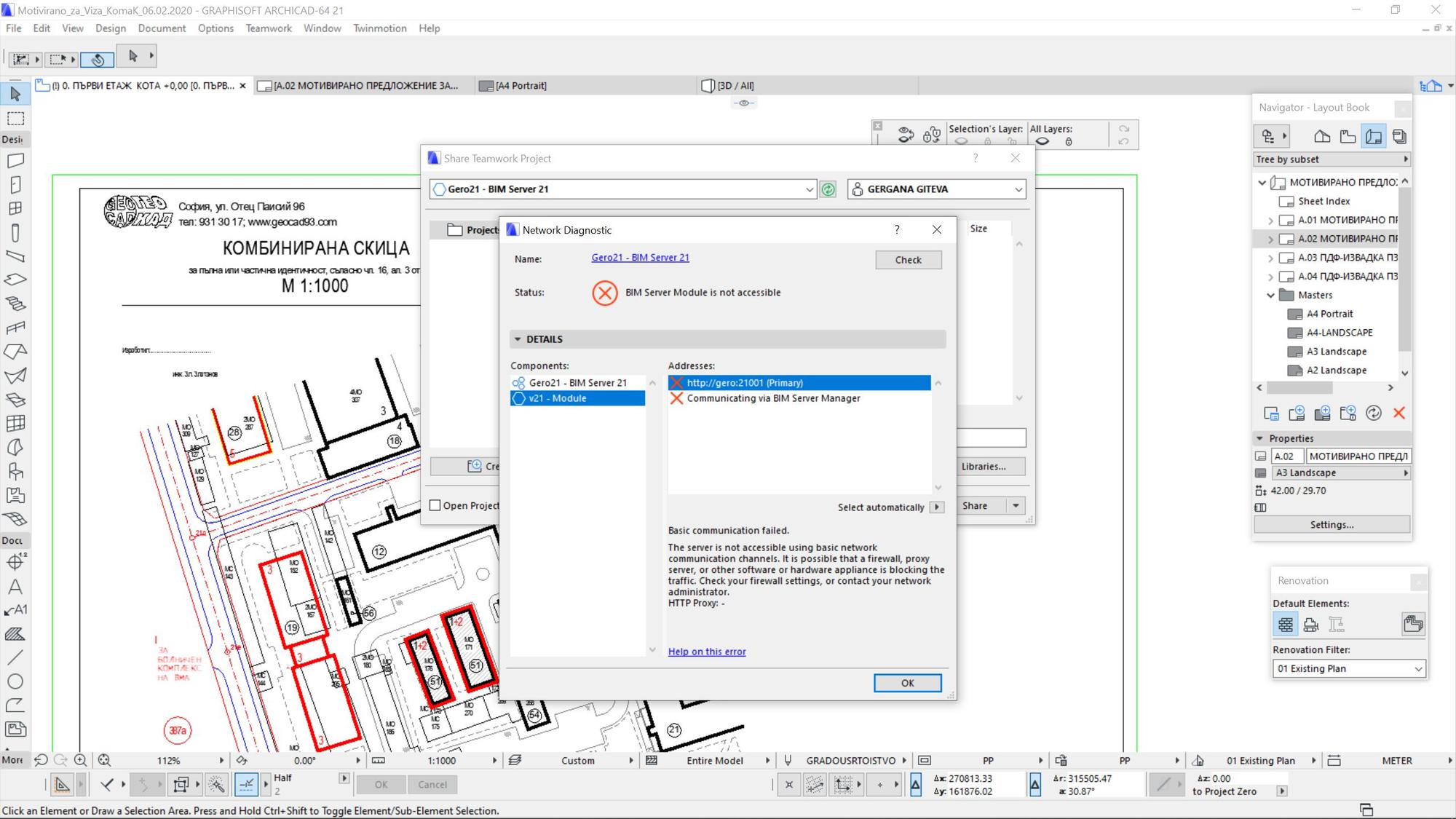This screenshot has height=819, width=1456.
Task: Click the Gero21 - BIM Server 21 link
Action: [640, 258]
